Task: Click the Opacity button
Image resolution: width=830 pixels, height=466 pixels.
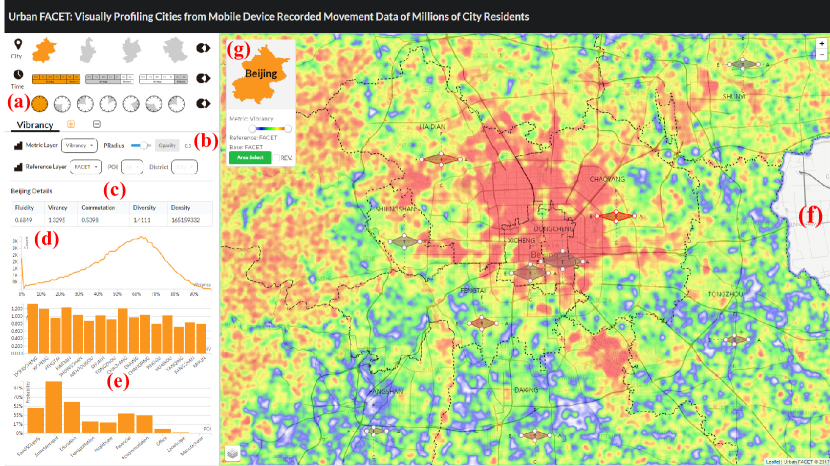Action: tap(167, 145)
